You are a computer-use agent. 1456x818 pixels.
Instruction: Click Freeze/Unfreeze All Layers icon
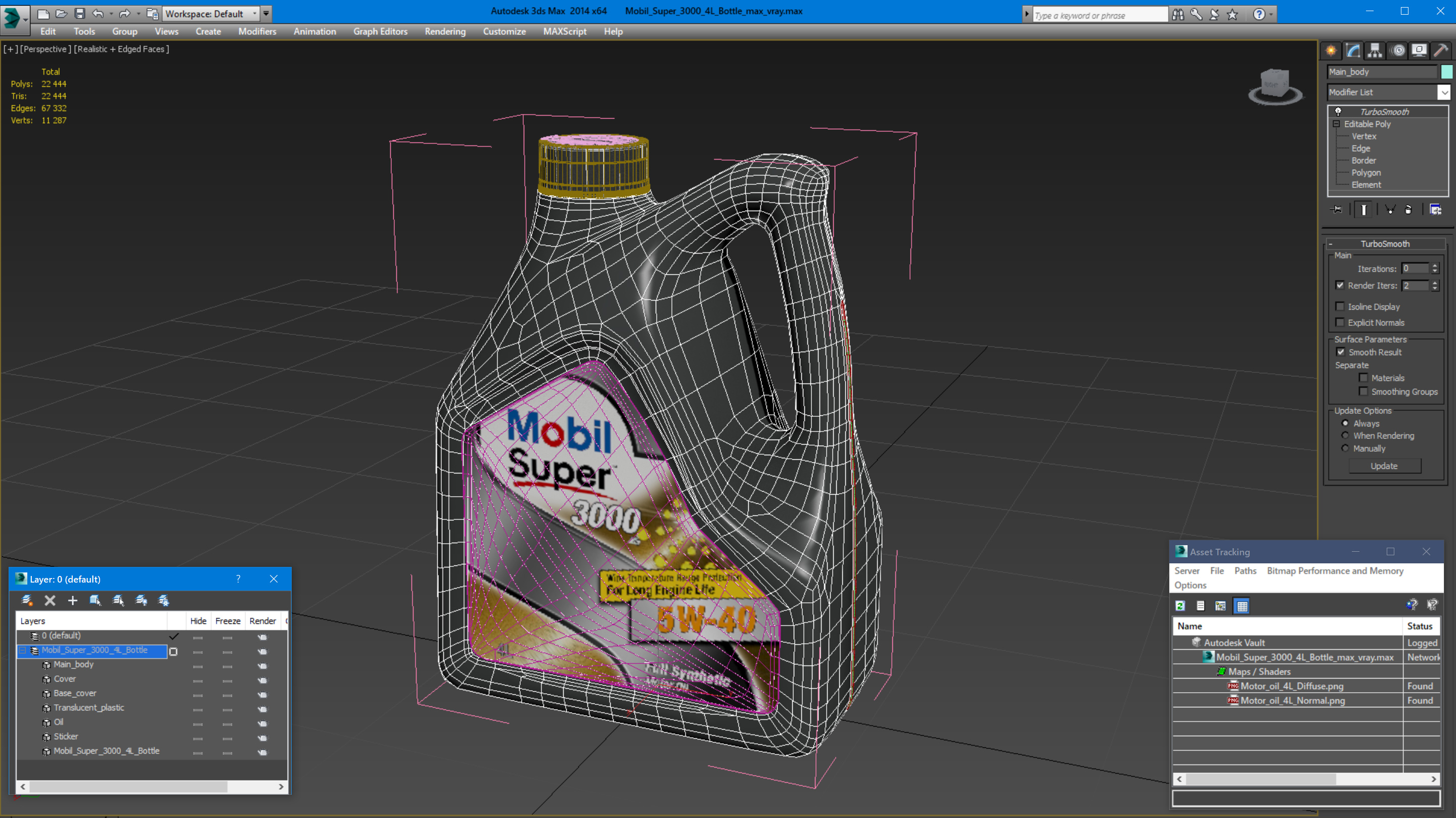pos(164,601)
